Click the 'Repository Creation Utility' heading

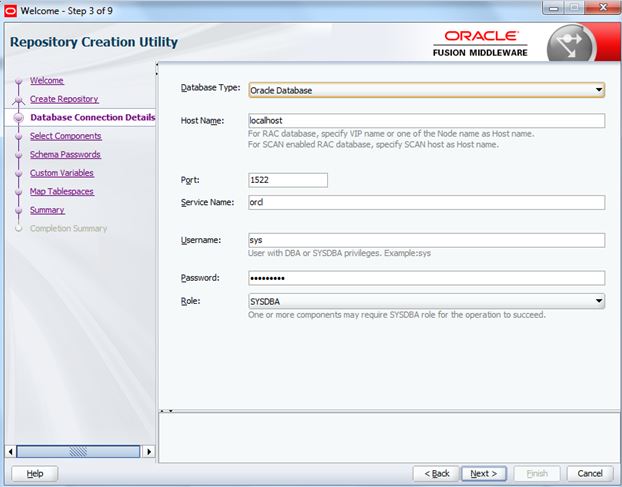[94, 42]
